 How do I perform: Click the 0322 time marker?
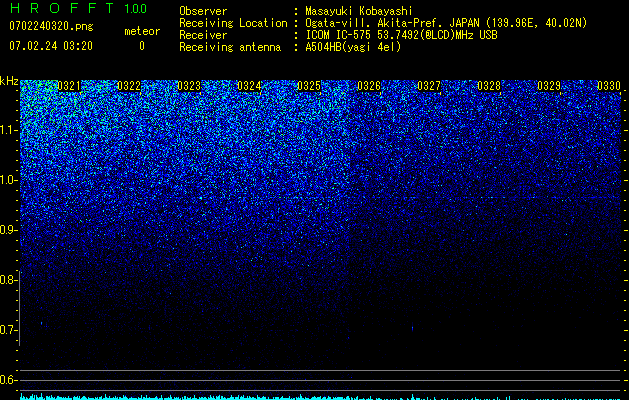pos(129,86)
